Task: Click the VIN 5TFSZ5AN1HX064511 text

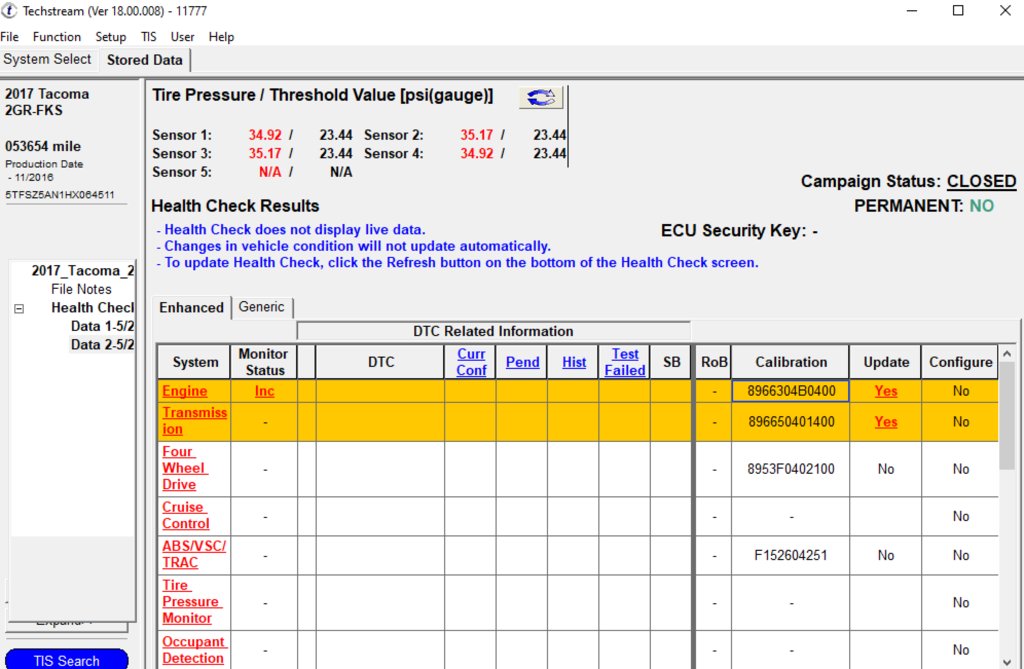Action: tap(59, 195)
